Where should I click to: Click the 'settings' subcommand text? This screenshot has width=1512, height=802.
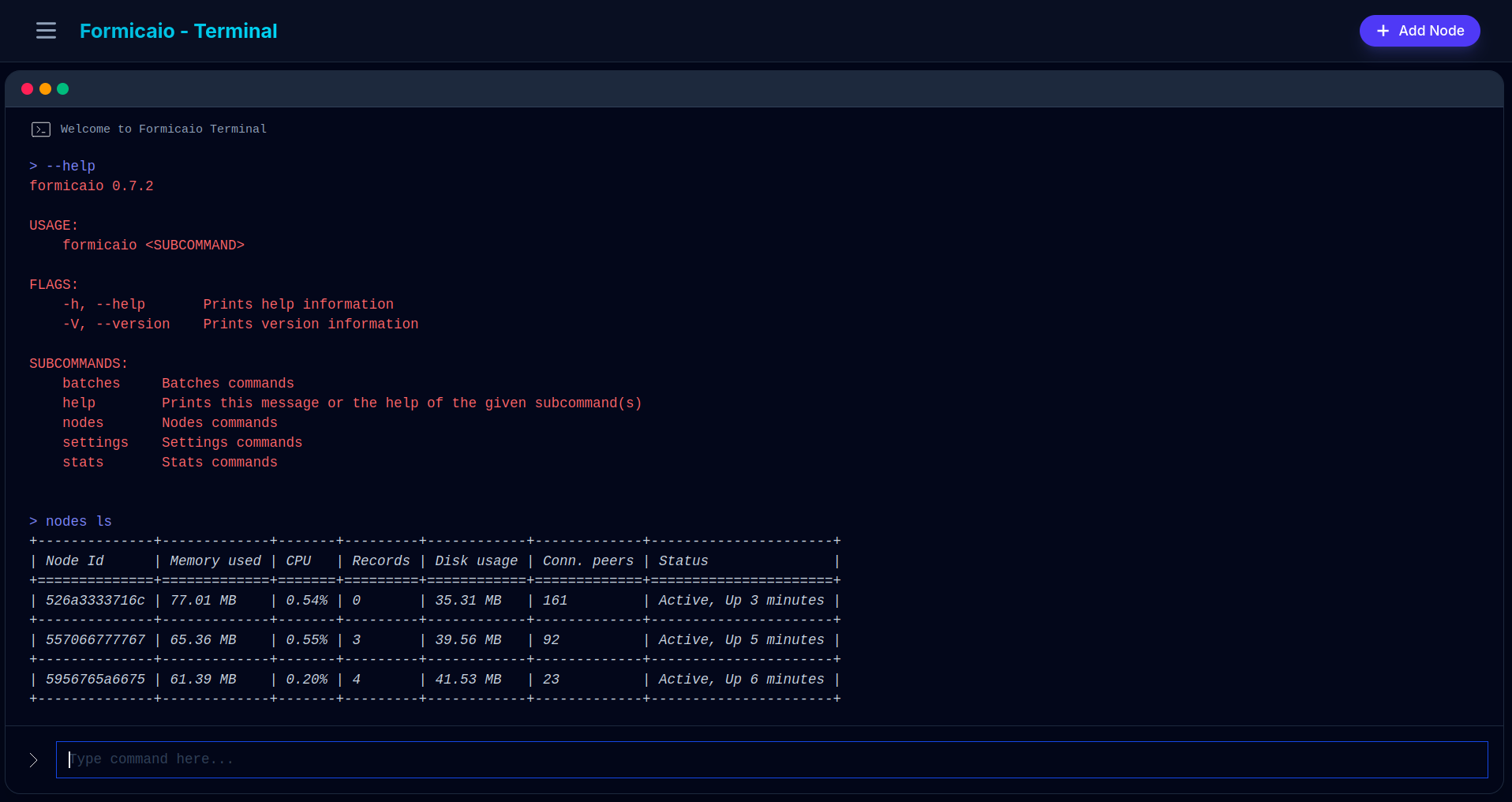[95, 442]
